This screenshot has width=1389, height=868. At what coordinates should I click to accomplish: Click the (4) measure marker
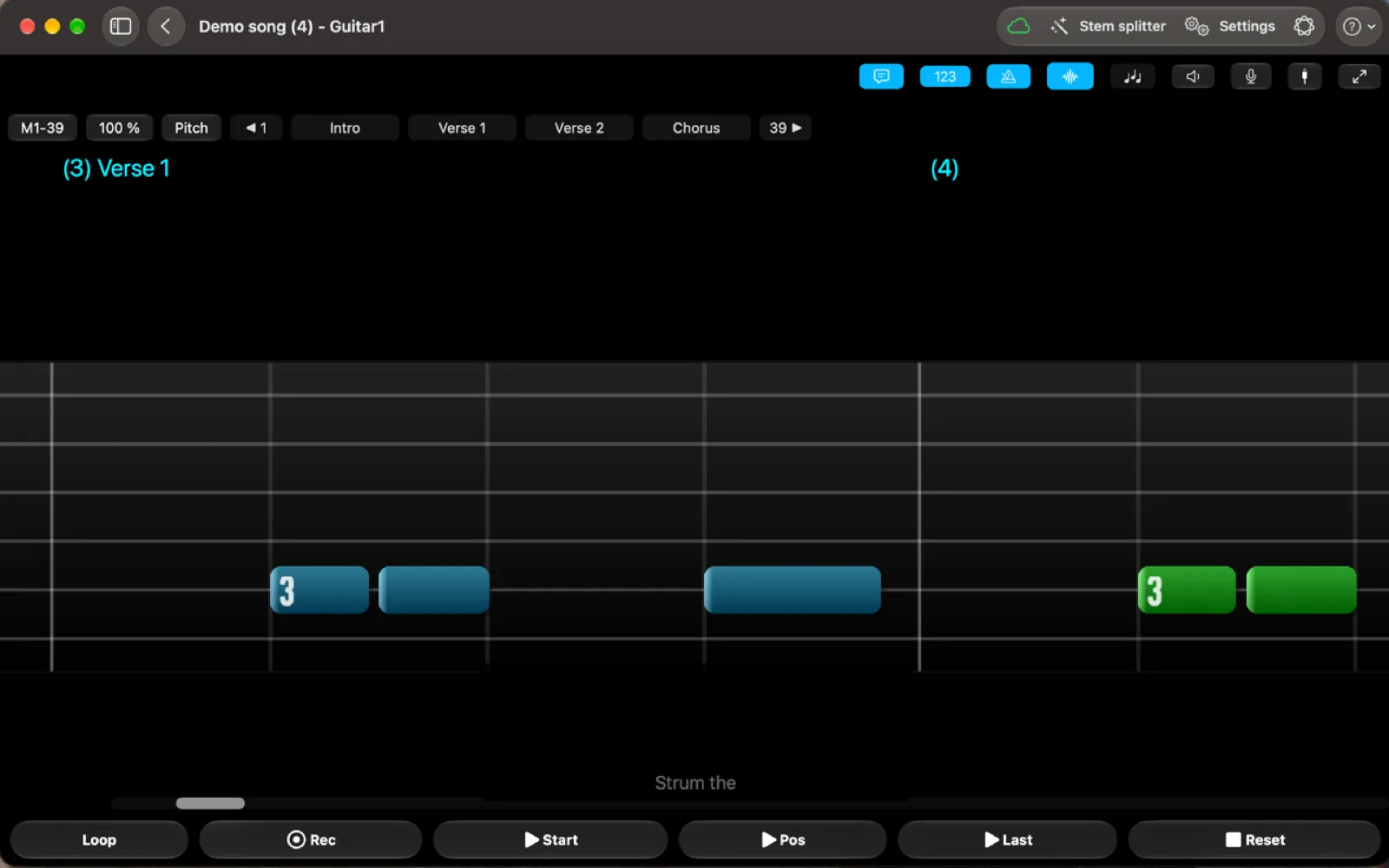945,168
